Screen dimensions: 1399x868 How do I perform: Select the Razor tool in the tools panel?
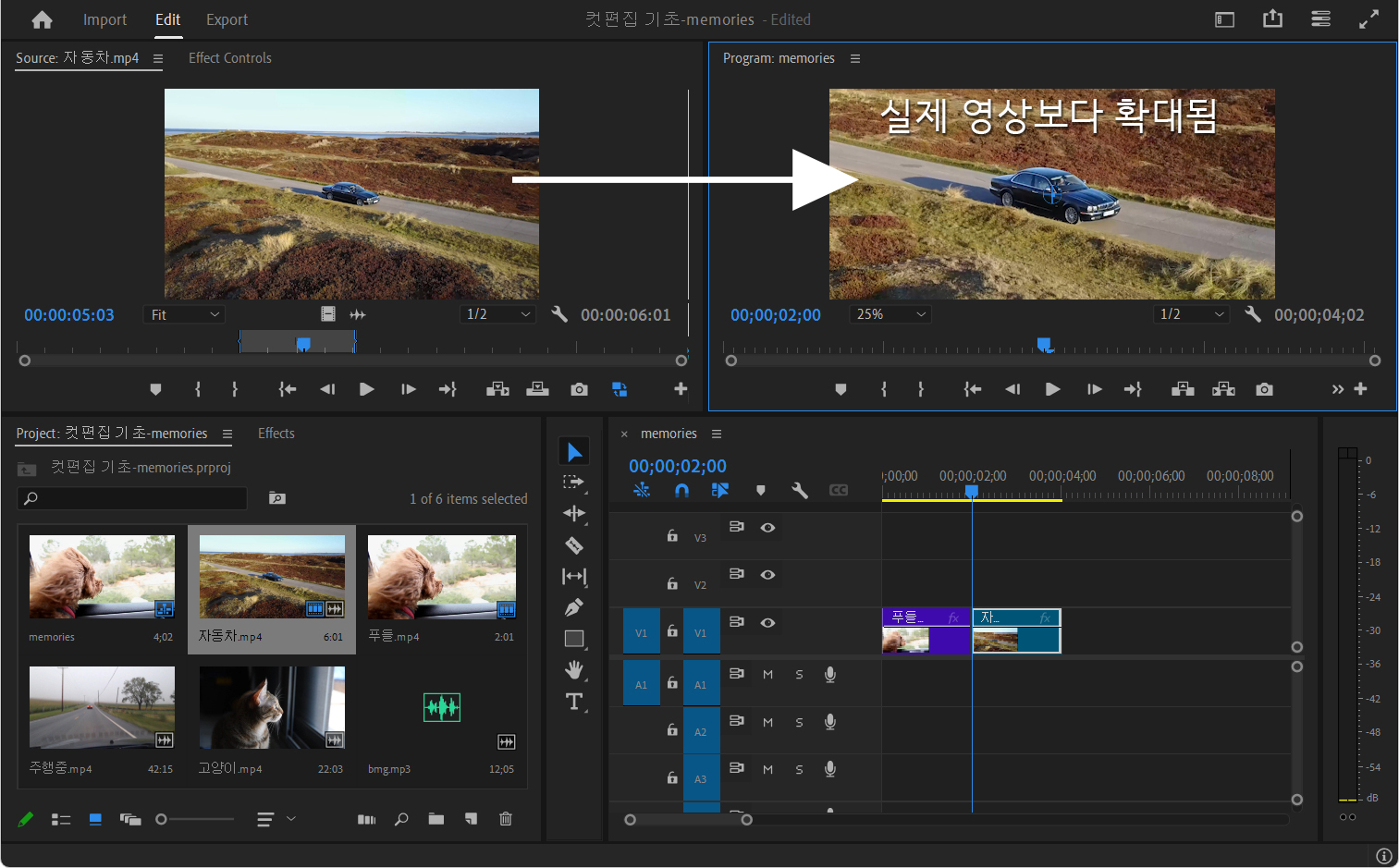(574, 545)
